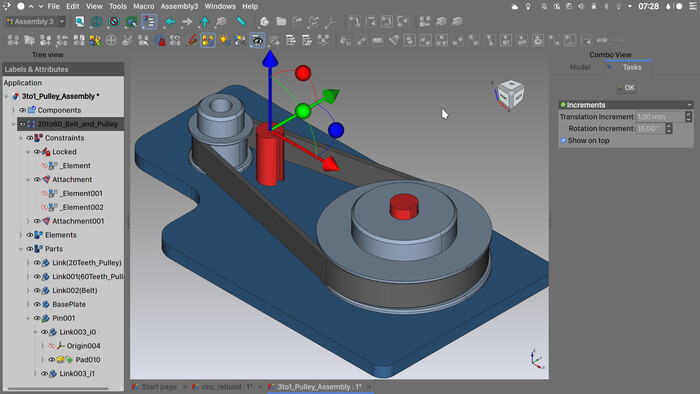Toggle the eye visibility toolbar icon

click(x=257, y=41)
